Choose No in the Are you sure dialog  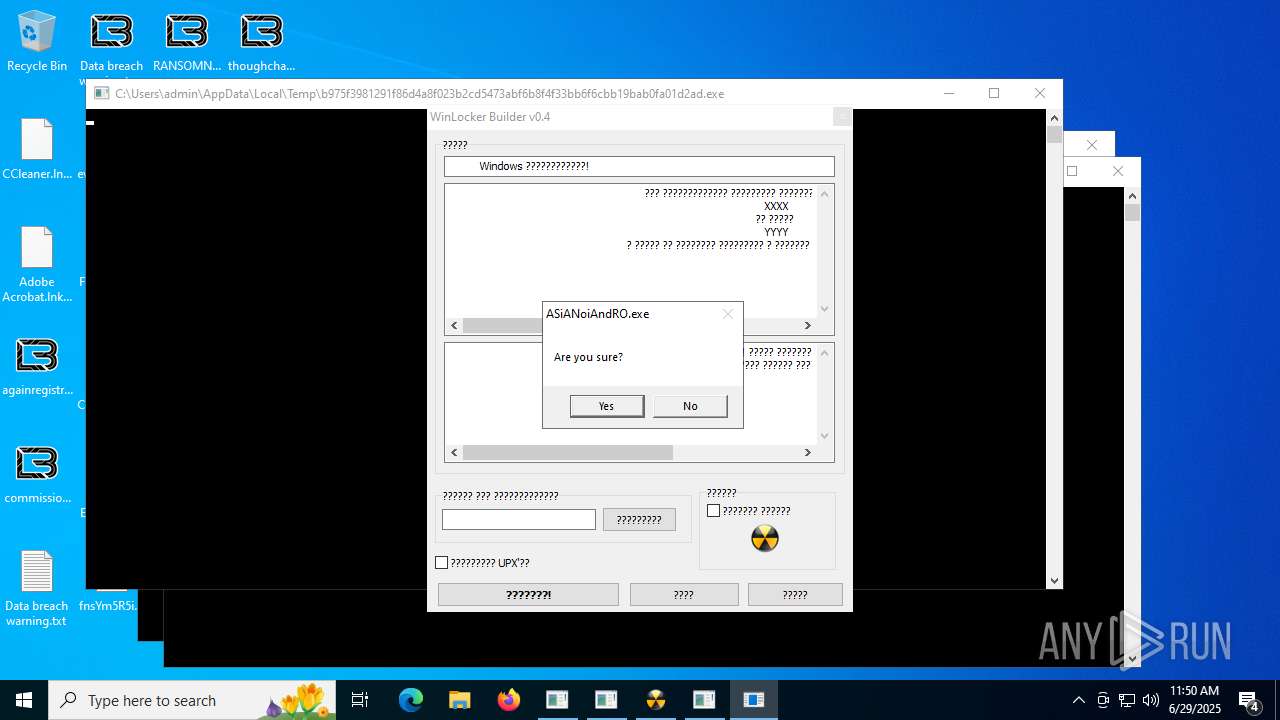pyautogui.click(x=690, y=406)
